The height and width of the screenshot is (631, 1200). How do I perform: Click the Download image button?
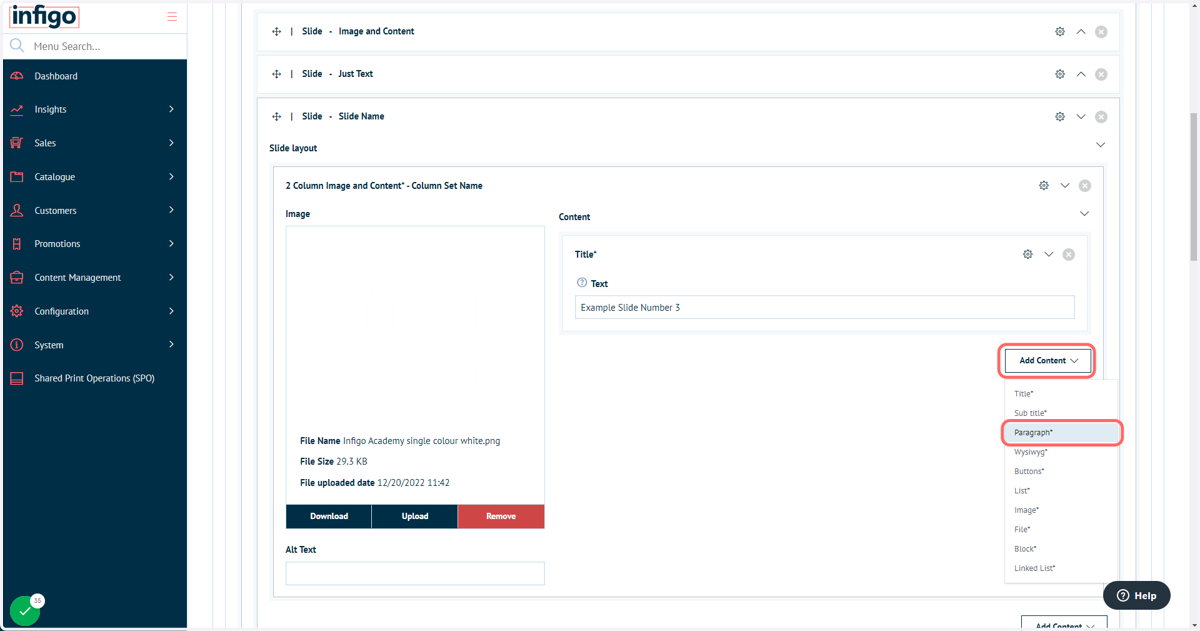329,516
